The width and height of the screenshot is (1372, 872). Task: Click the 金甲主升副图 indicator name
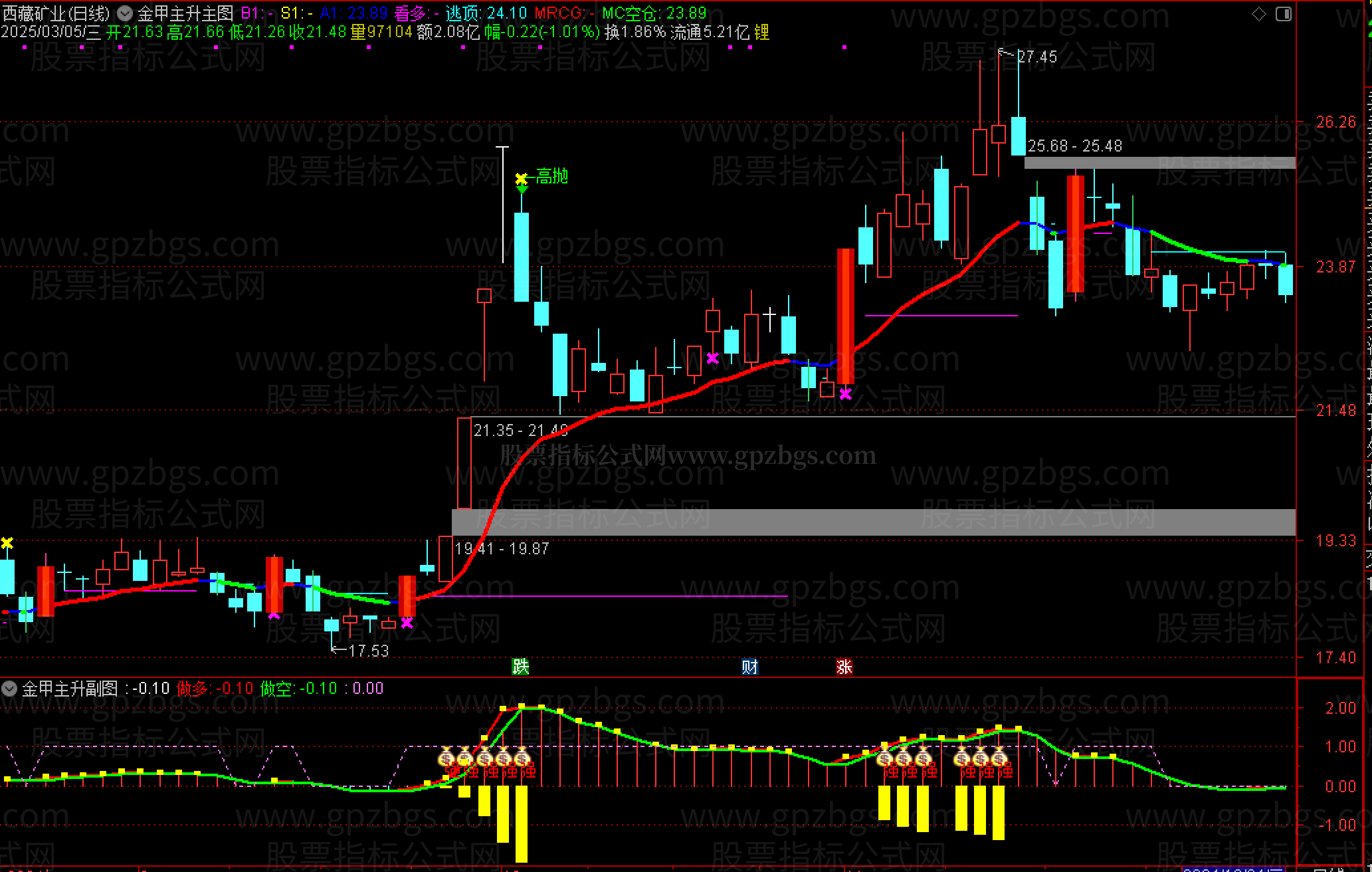coord(70,689)
